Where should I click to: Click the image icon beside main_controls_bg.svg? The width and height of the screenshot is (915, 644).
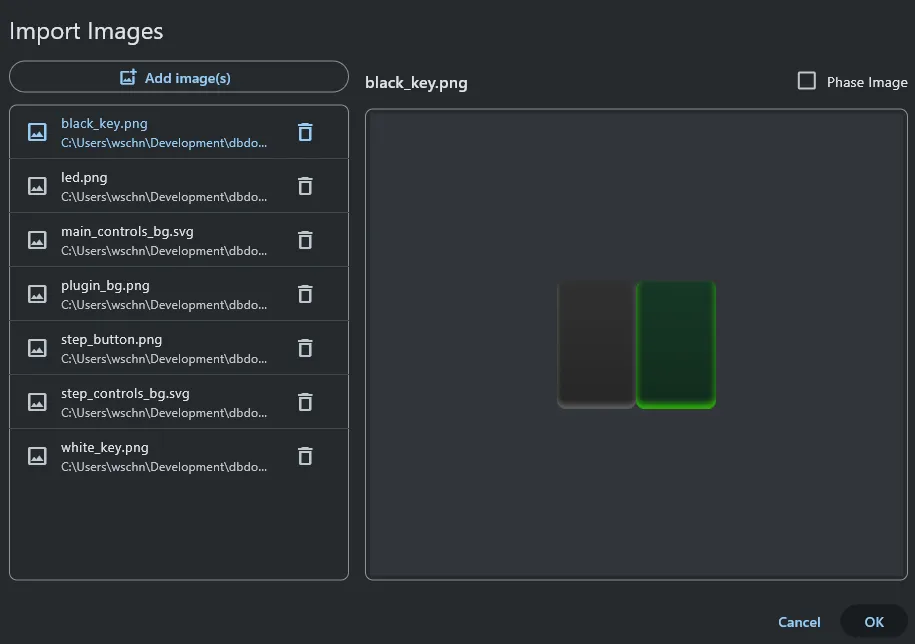(x=37, y=240)
